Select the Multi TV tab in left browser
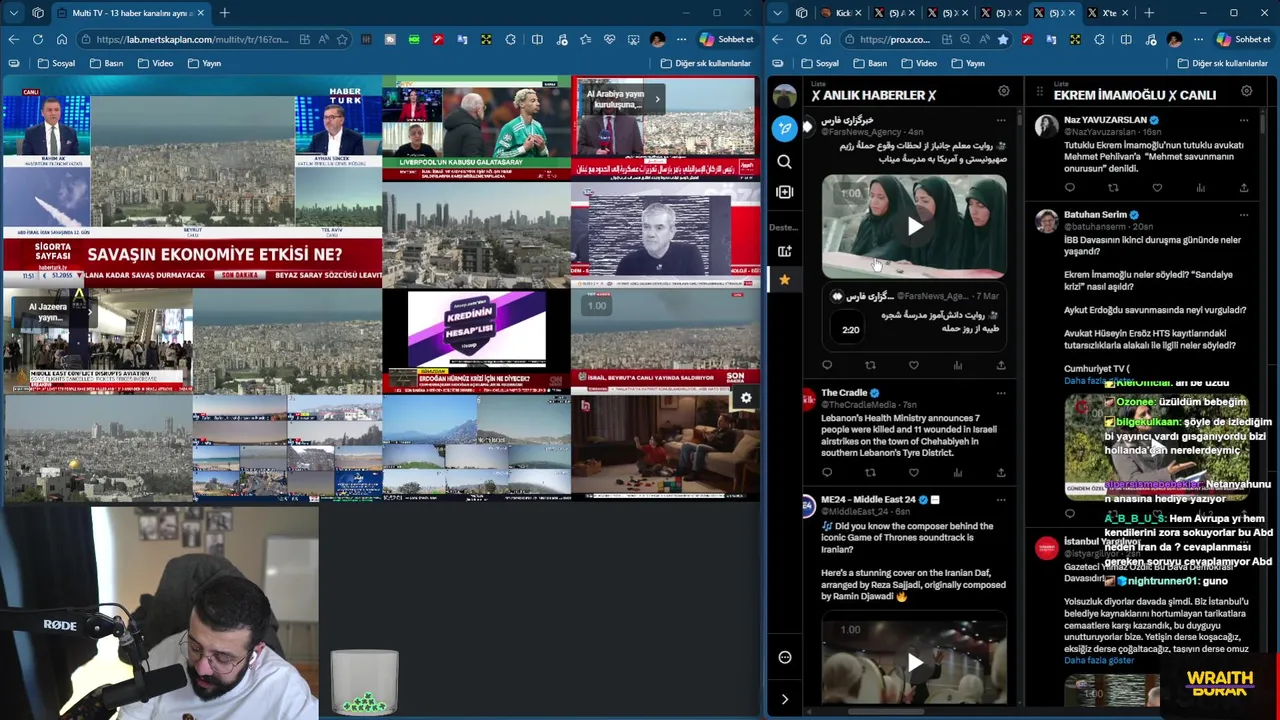This screenshot has width=1280, height=720. (129, 13)
